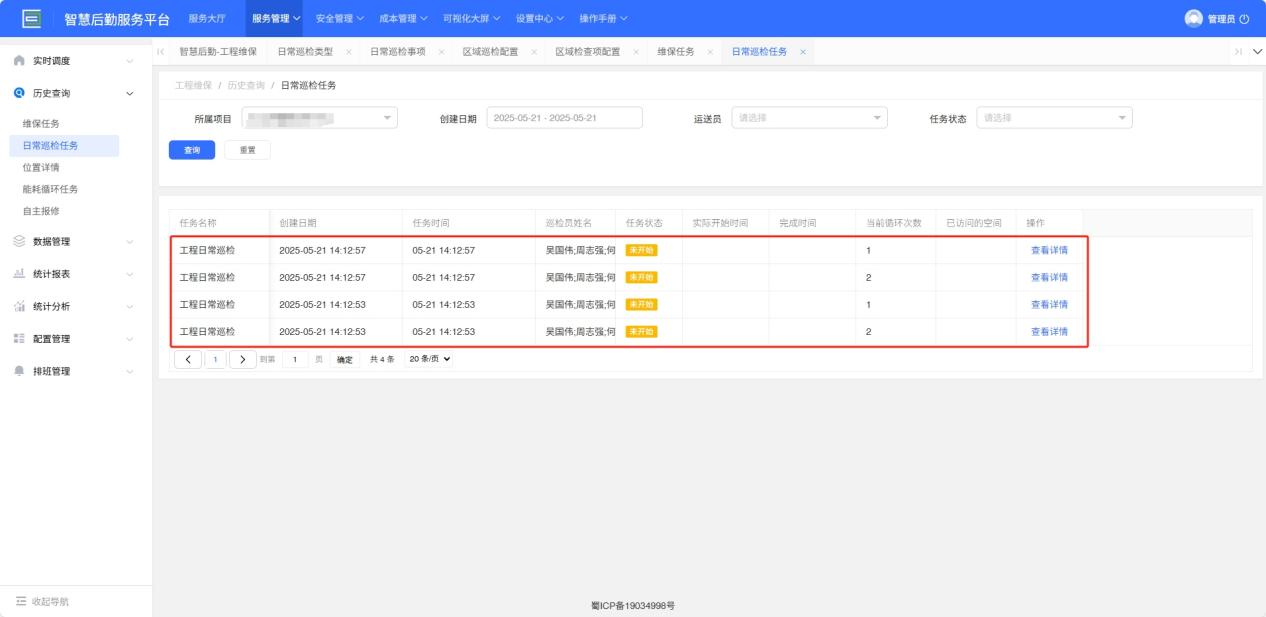Open 查看详情 for 14:12:57 row with count 1

click(1049, 250)
